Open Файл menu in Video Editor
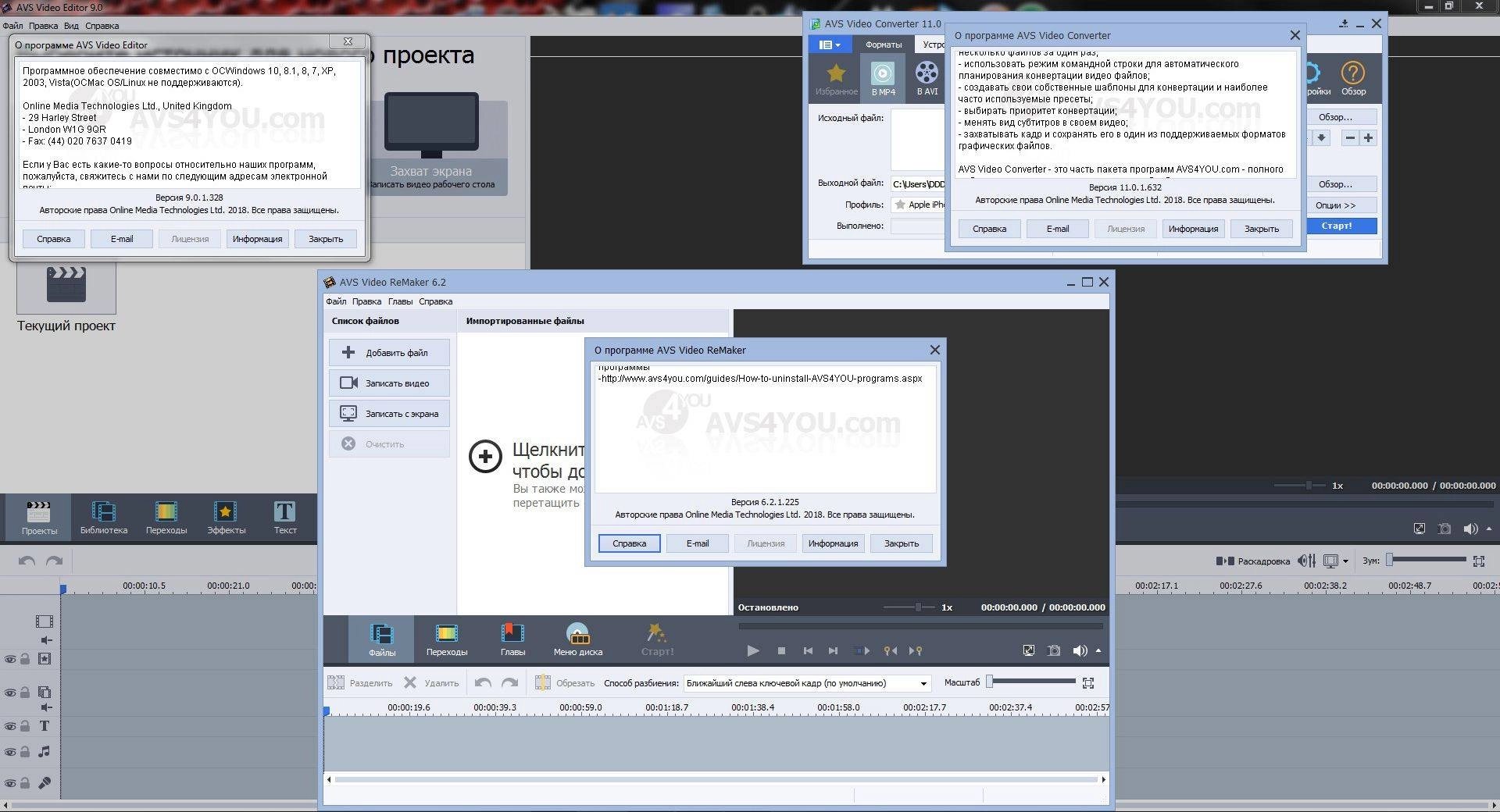 pos(12,26)
